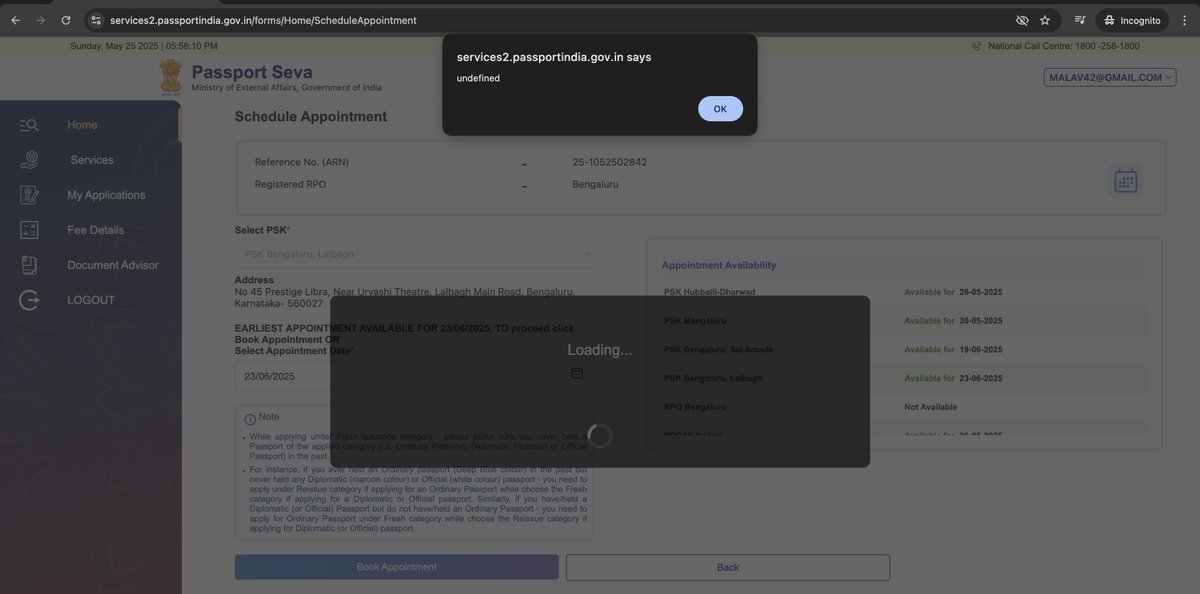This screenshot has width=1200, height=594.
Task: Select PSK Bengaluru, Sai Arcade row
Action: point(904,350)
